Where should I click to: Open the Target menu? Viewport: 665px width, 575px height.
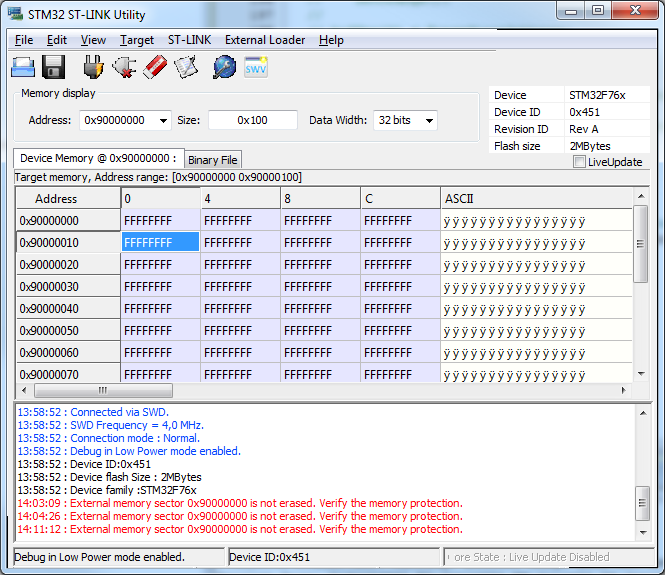[137, 40]
